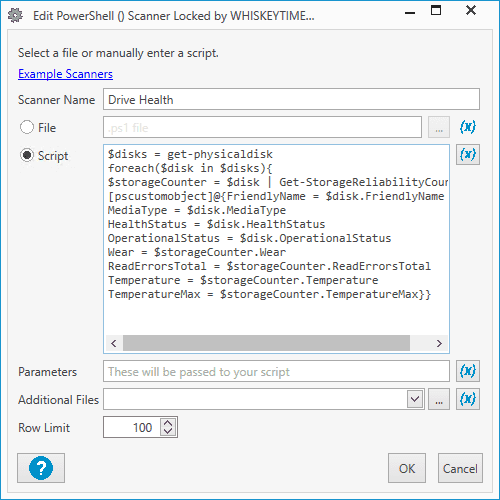
Task: Insert variable for File path field
Action: pyautogui.click(x=468, y=127)
